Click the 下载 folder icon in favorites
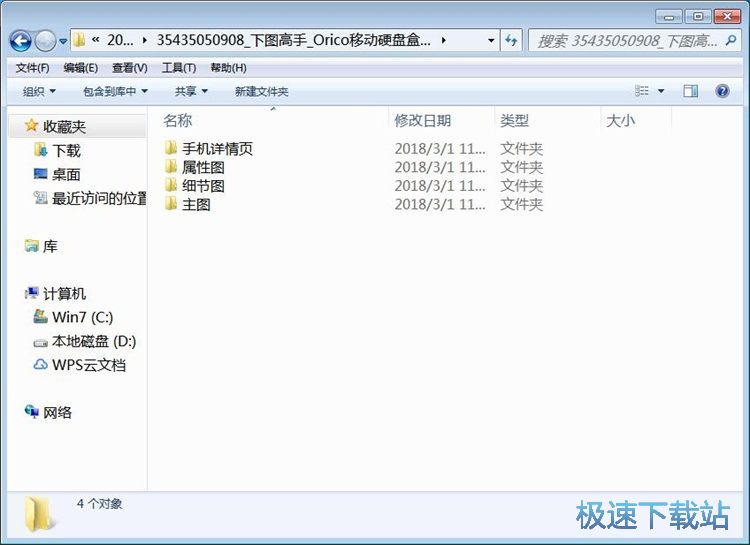The image size is (750, 545). (x=41, y=150)
